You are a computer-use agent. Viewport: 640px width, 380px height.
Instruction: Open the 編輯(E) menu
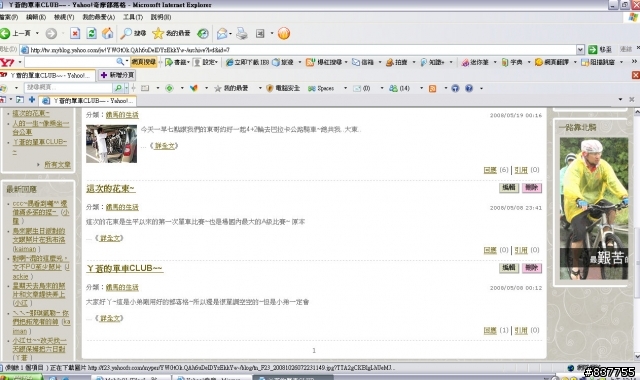36,17
